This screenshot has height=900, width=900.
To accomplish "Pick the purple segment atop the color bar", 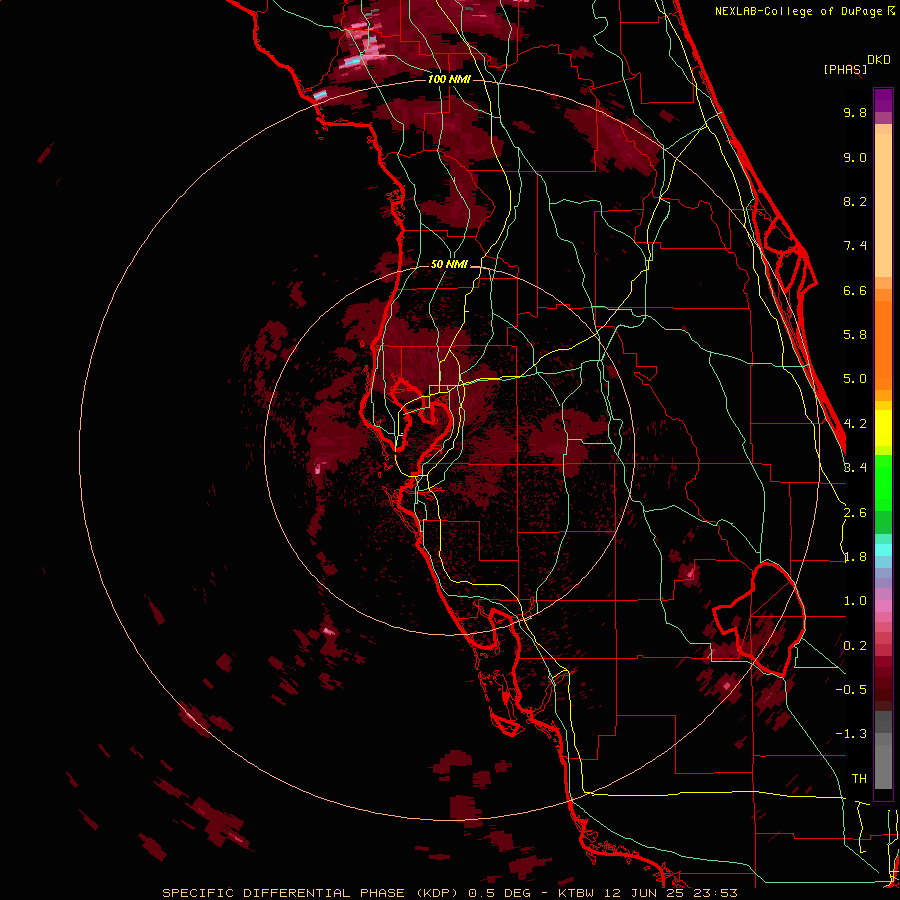I will point(883,100).
